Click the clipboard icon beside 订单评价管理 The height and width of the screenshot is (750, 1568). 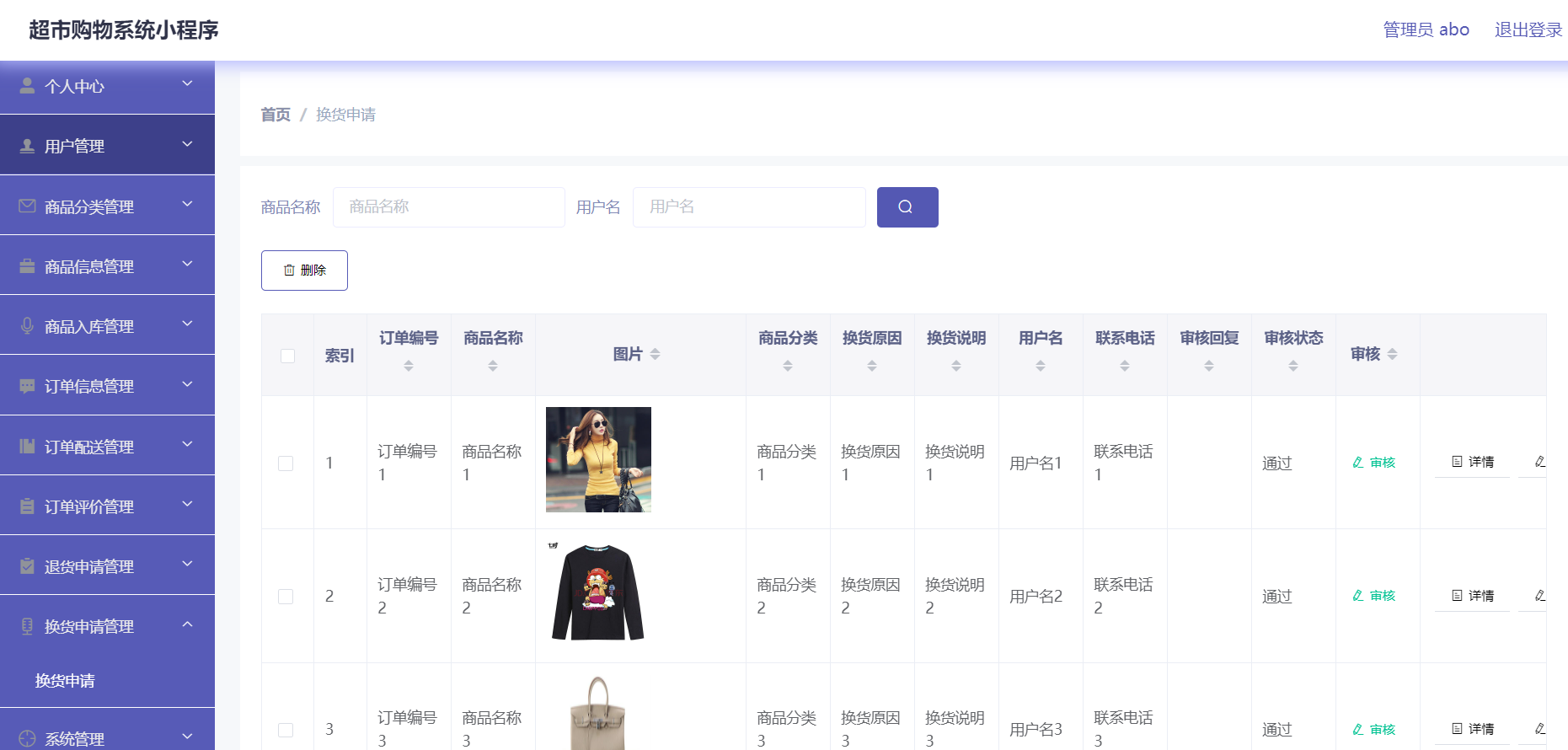coord(27,506)
